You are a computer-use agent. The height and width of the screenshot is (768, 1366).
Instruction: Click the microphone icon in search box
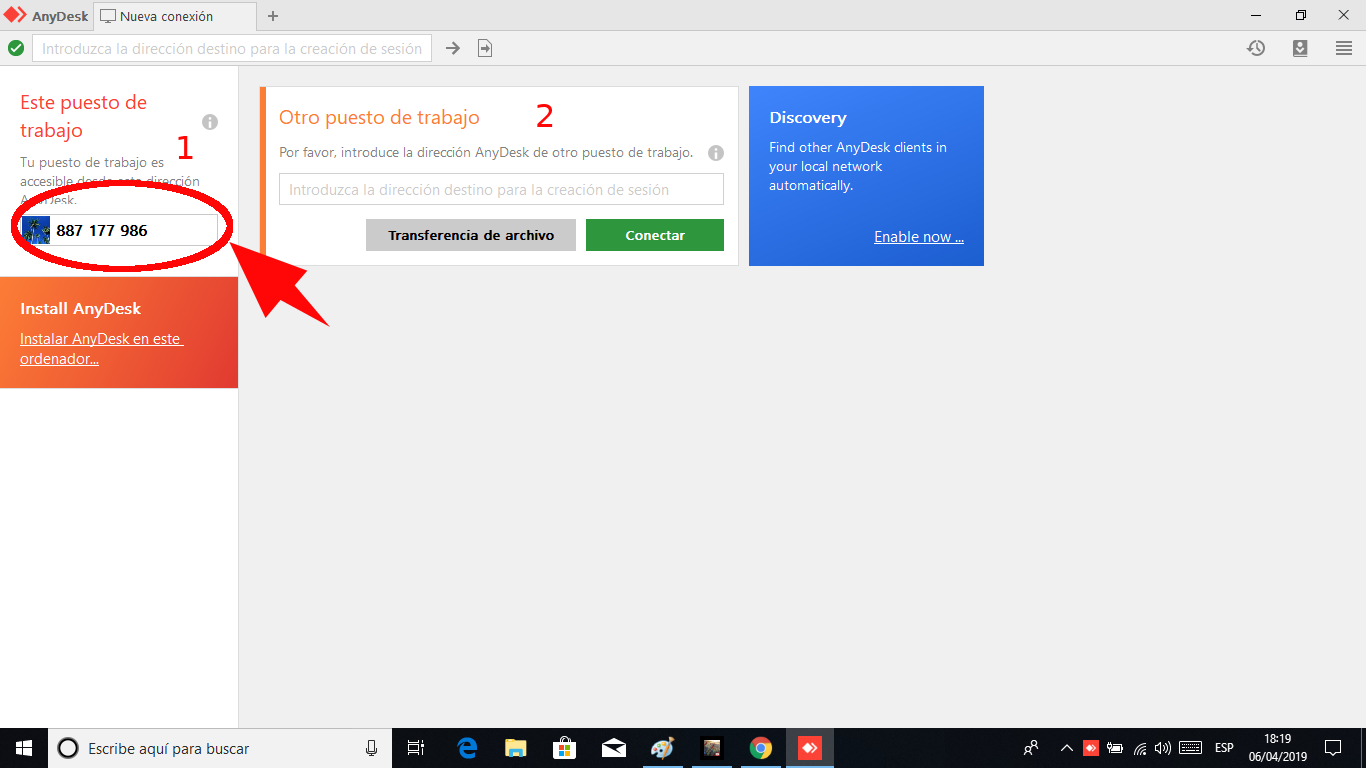[x=371, y=748]
